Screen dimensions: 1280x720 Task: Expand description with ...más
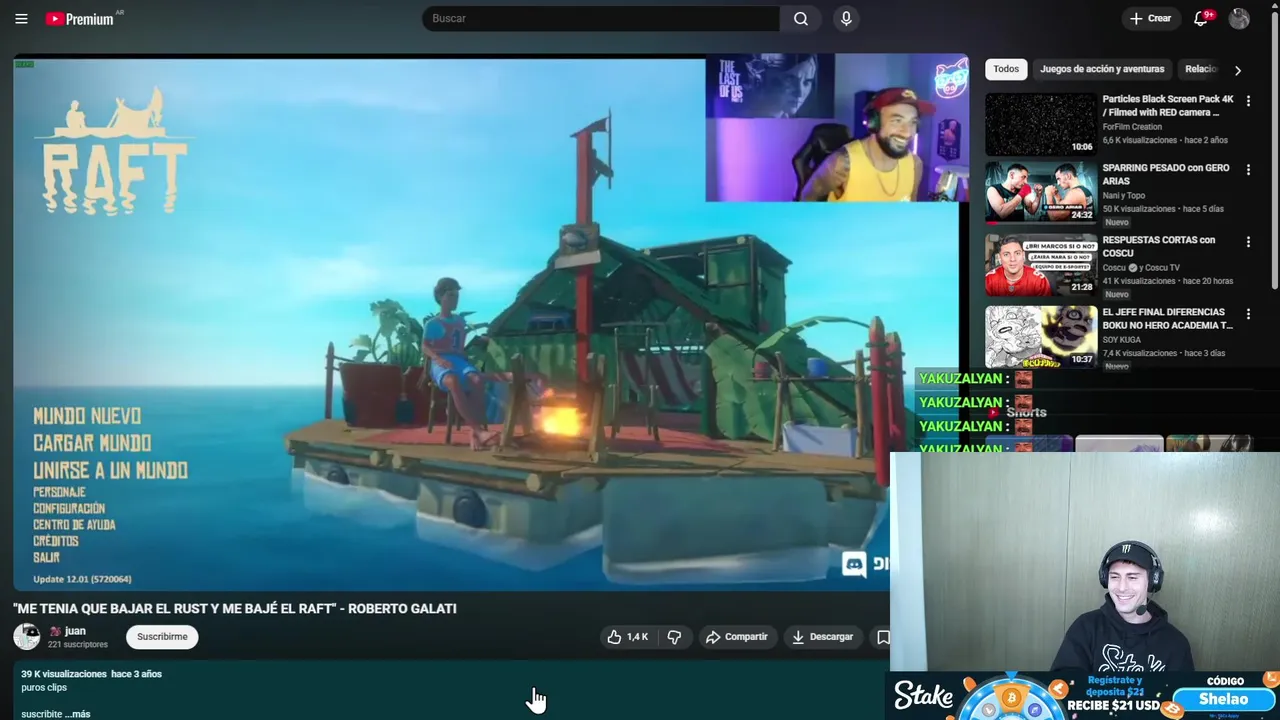[x=77, y=714]
